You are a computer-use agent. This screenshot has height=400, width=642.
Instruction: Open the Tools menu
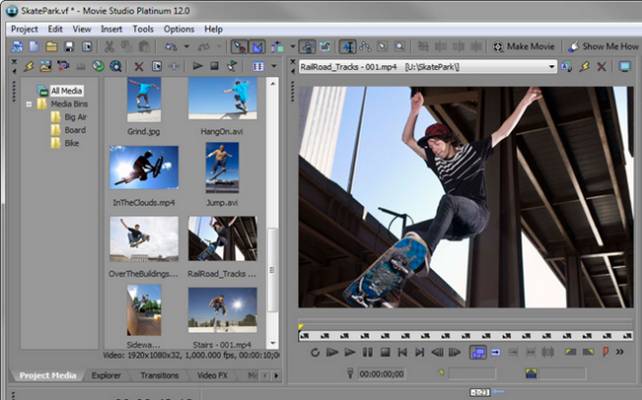pyautogui.click(x=143, y=29)
